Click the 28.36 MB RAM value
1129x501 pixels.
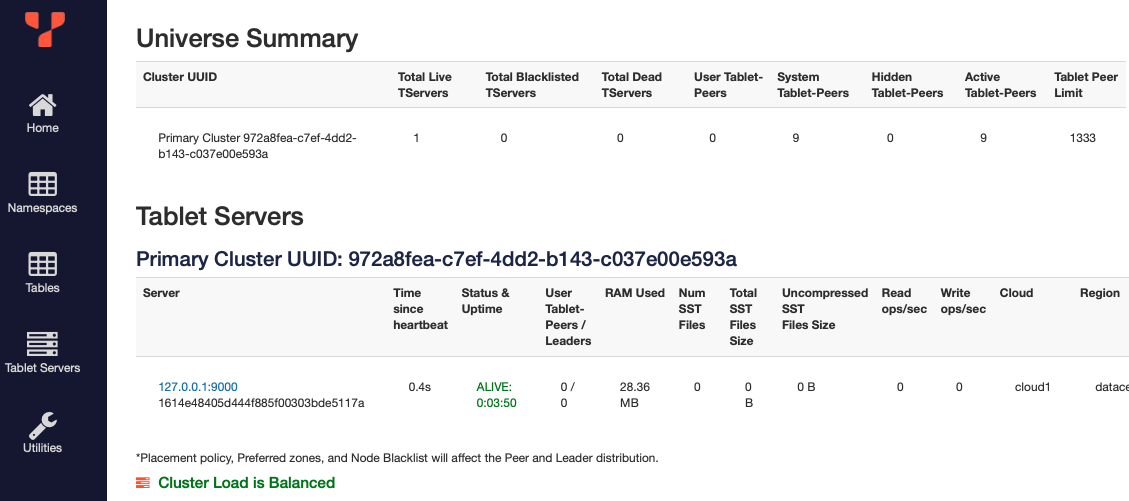(634, 395)
